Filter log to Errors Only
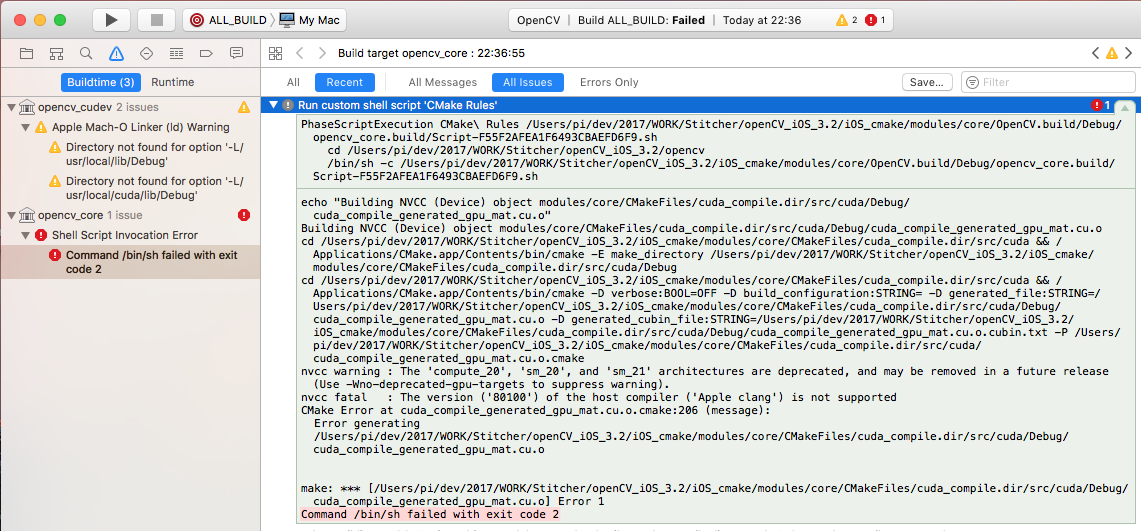Image resolution: width=1141 pixels, height=531 pixels. point(609,82)
